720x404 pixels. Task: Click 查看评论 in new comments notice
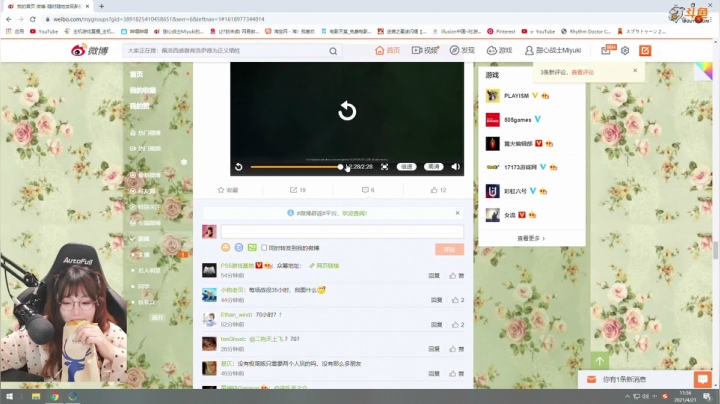pyautogui.click(x=583, y=72)
